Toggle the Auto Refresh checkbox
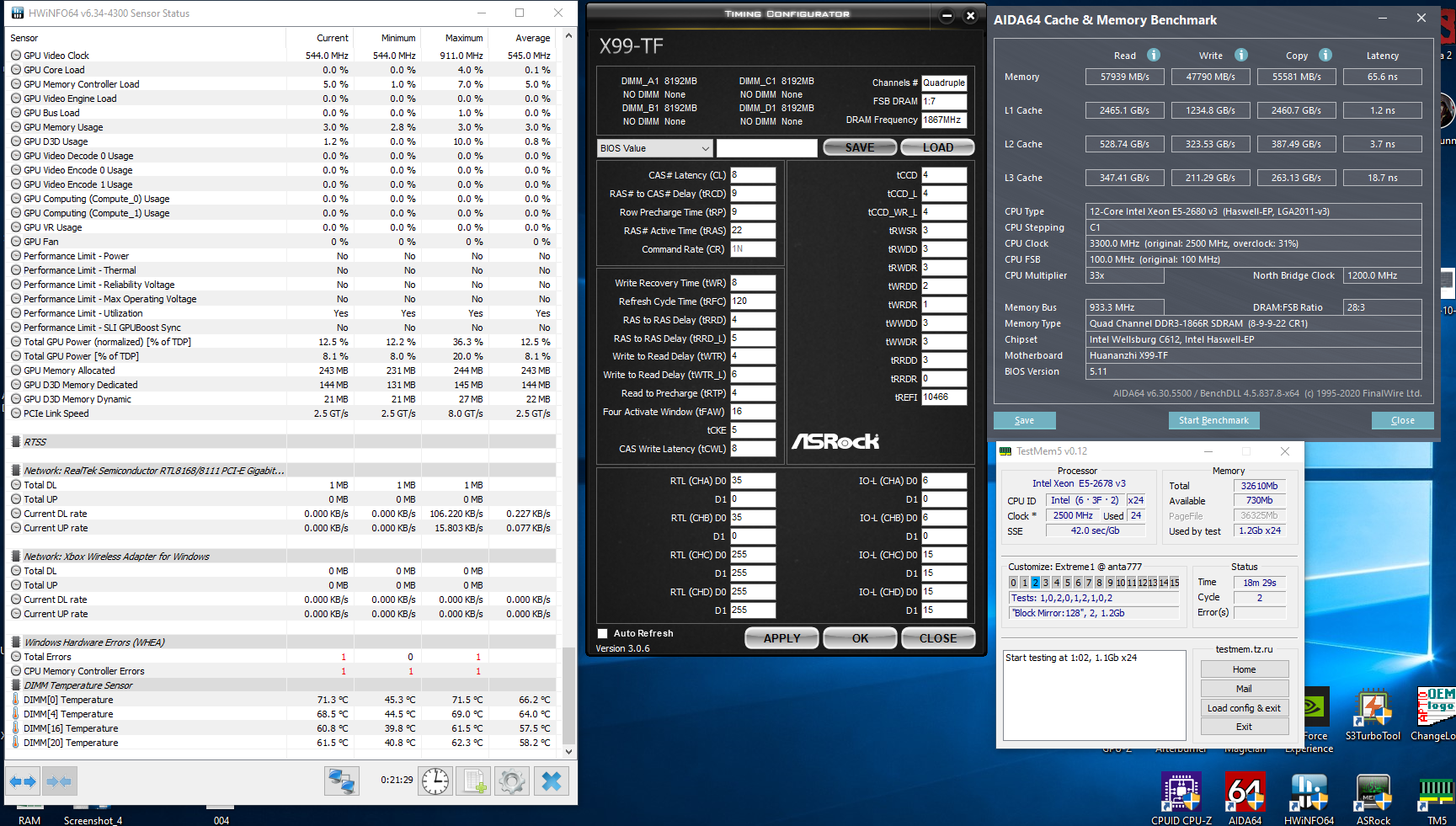The image size is (1456, 826). [602, 633]
